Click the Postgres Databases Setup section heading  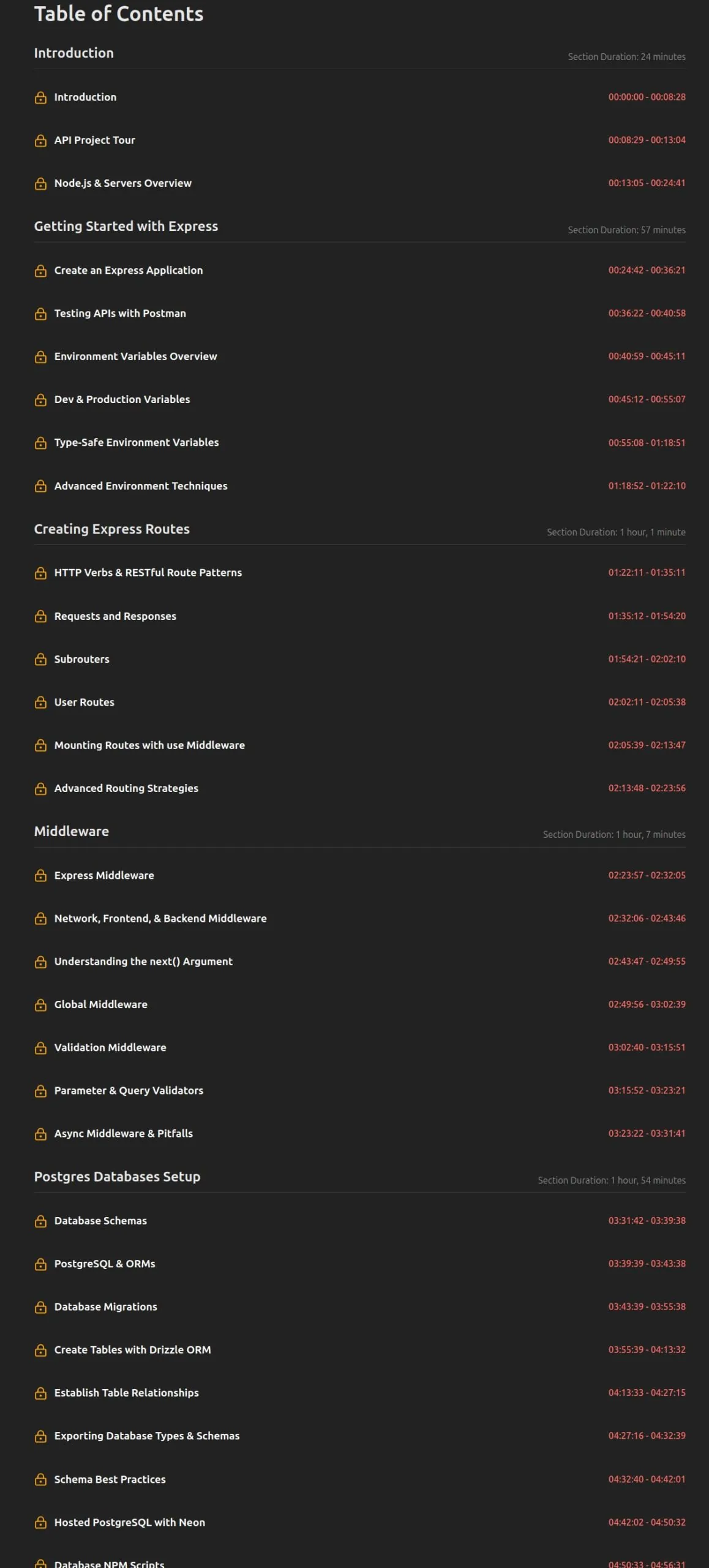[x=117, y=1177]
